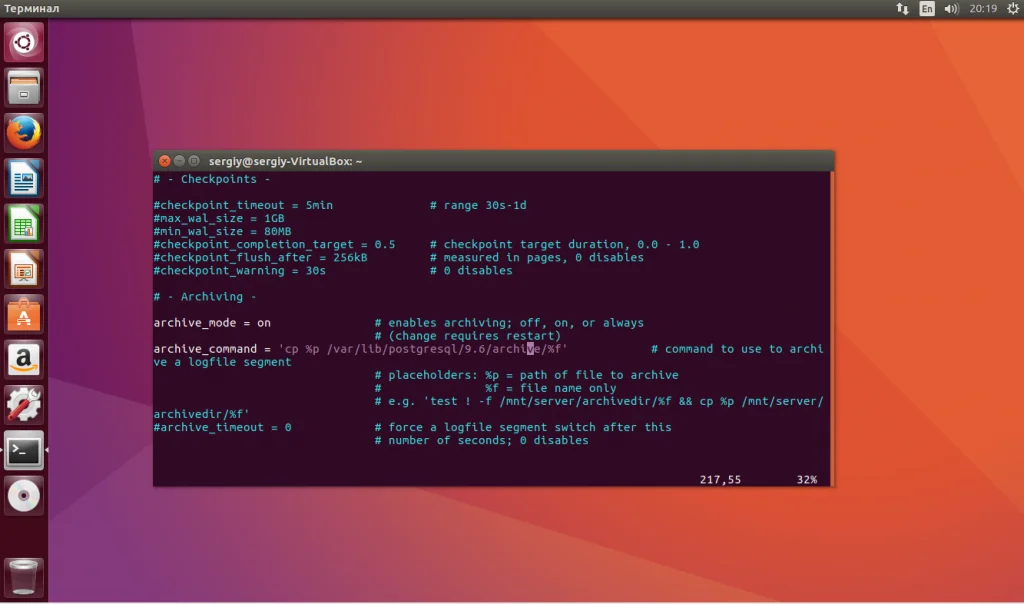Click the cursor position '217,55' status
The height and width of the screenshot is (604, 1024).
point(720,479)
